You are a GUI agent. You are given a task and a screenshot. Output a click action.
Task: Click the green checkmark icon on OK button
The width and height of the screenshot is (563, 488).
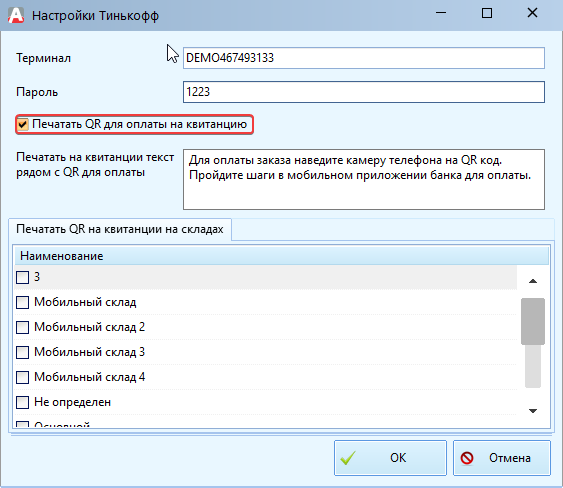coord(348,458)
